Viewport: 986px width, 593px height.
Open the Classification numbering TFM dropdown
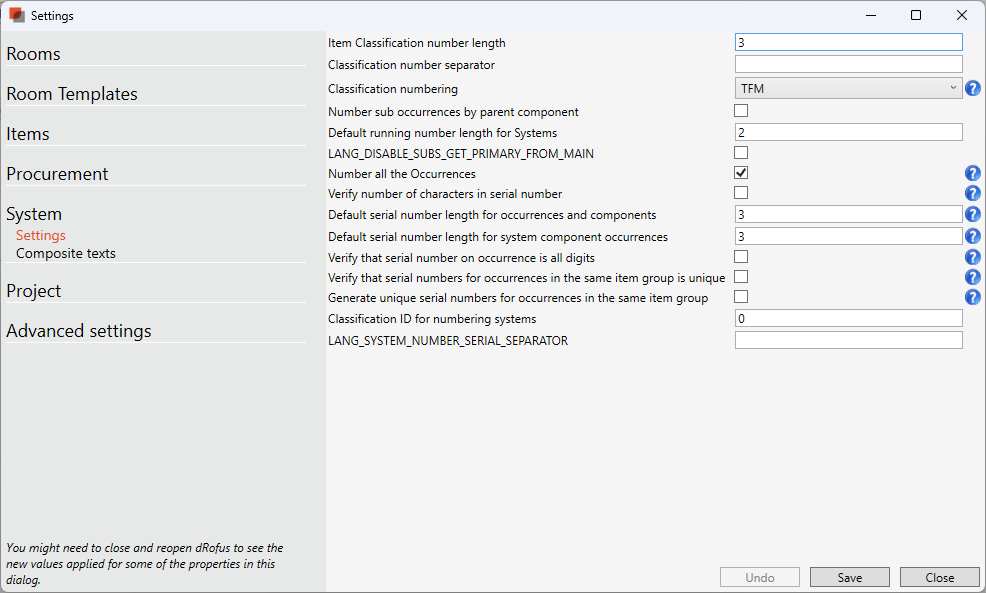tap(848, 89)
